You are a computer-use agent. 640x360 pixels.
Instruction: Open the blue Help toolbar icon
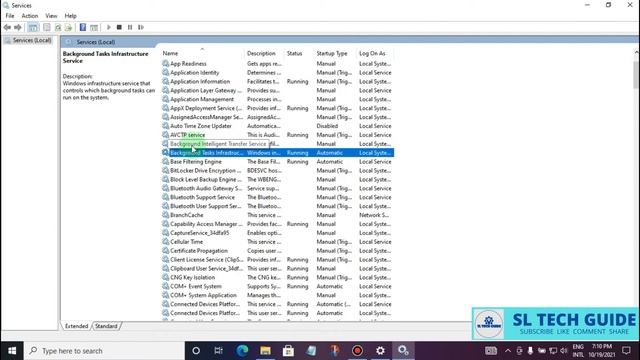[x=83, y=27]
